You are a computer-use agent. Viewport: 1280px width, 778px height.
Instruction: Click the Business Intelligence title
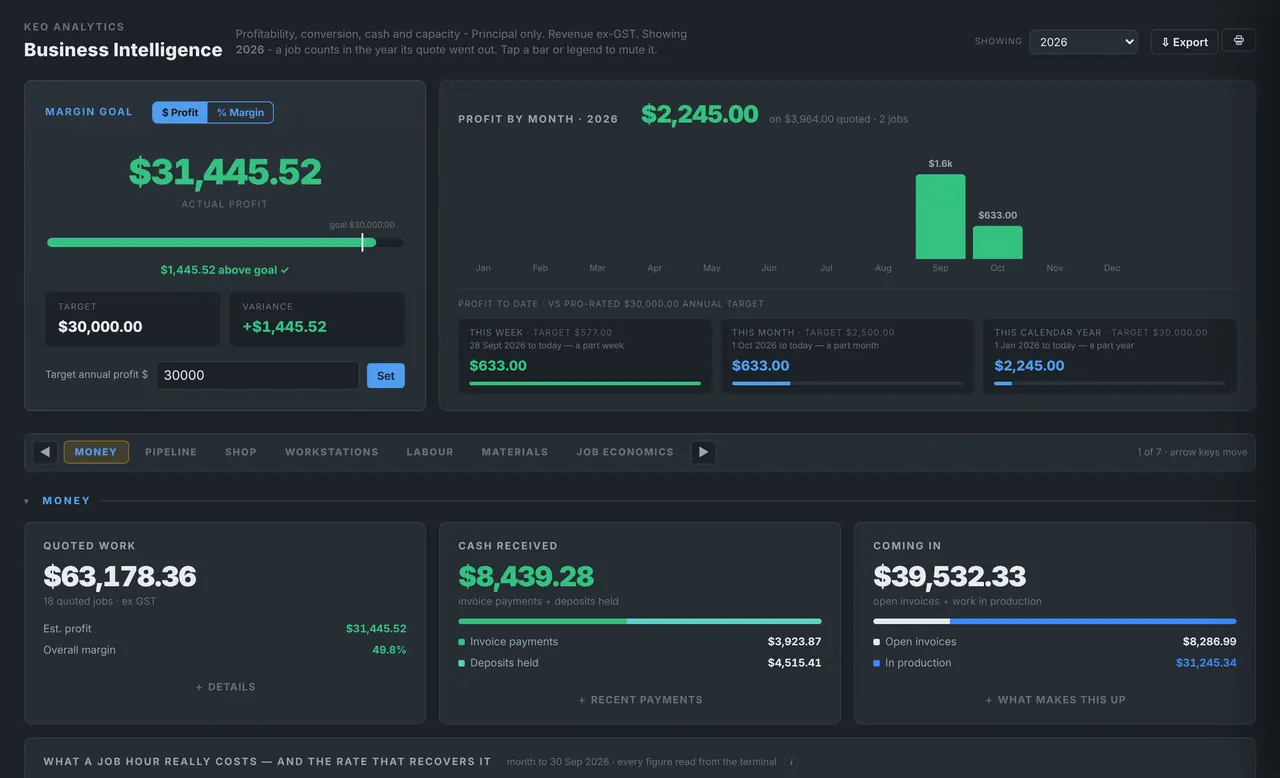[x=123, y=50]
